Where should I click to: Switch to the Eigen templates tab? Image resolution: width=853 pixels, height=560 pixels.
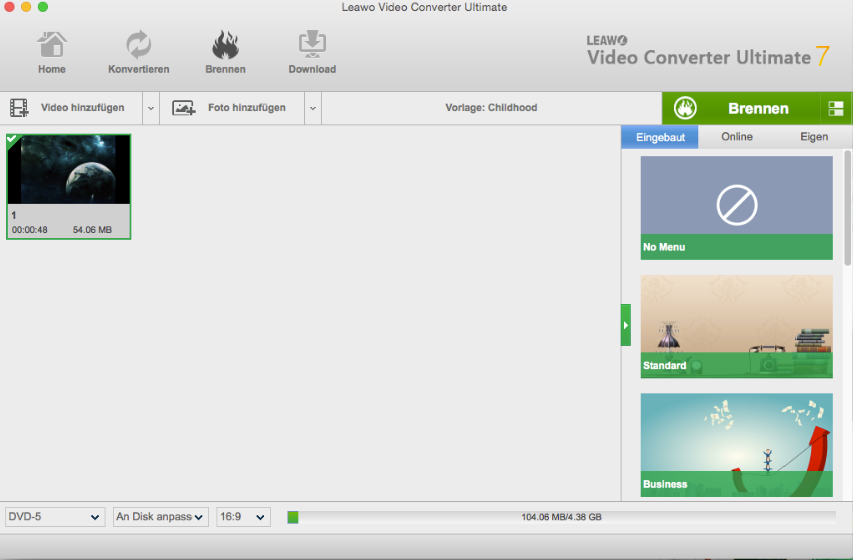tap(813, 137)
